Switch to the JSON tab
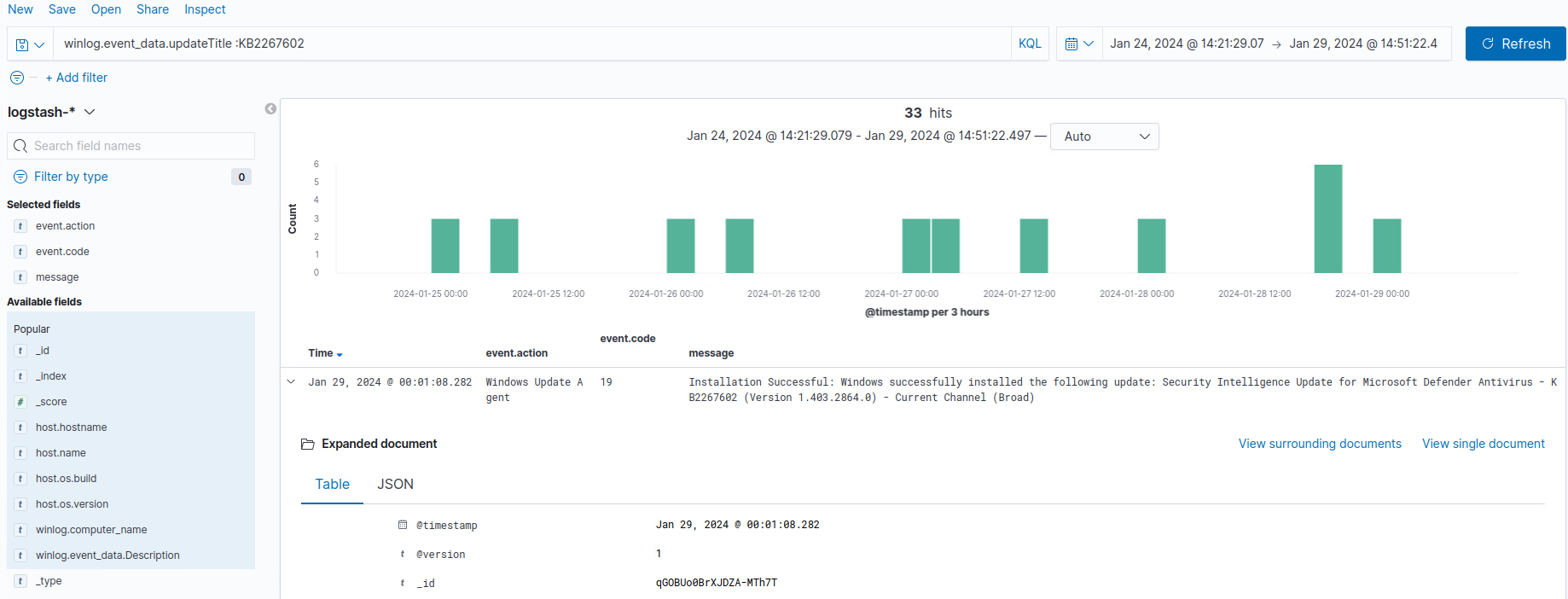 pyautogui.click(x=395, y=485)
